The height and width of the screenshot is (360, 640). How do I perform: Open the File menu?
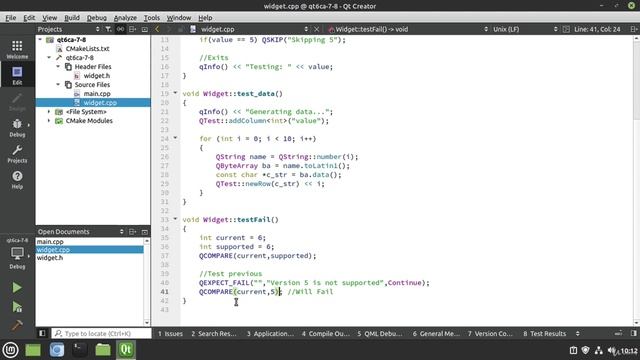pos(11,18)
